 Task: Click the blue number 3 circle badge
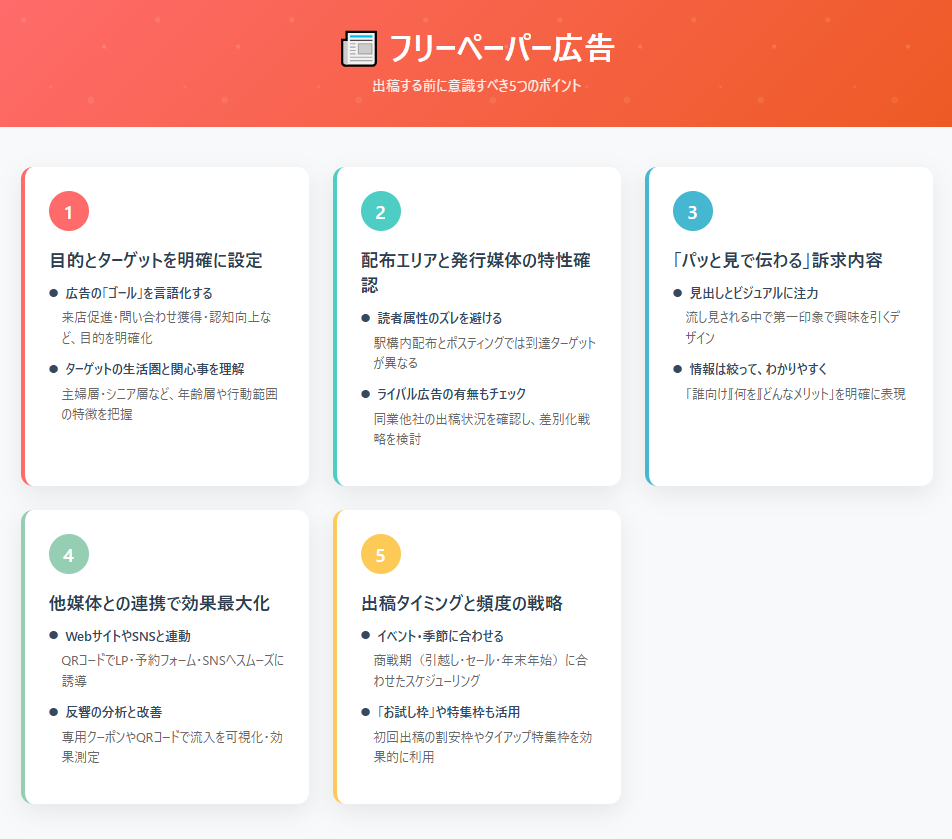(693, 211)
